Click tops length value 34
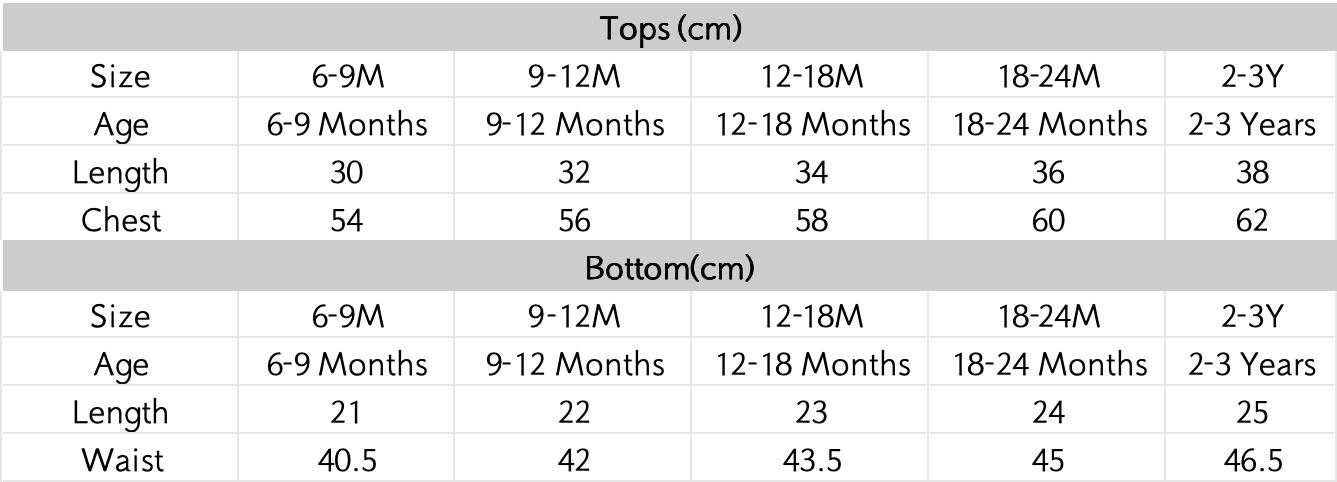Image resolution: width=1337 pixels, height=482 pixels. coord(812,172)
